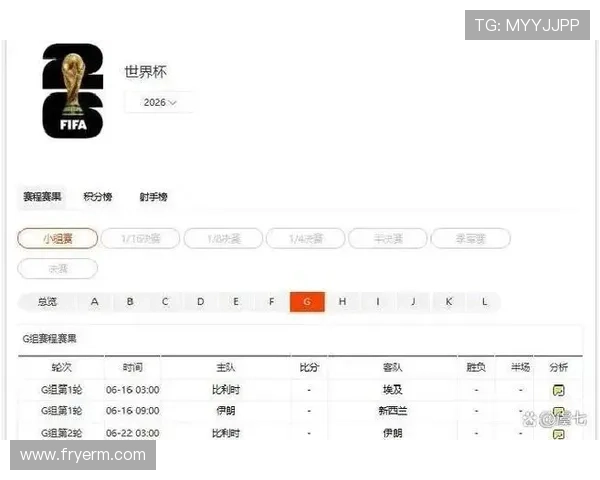Click the 06-16 03:00 time cell
Image resolution: width=600 pixels, height=480 pixels.
tap(132, 390)
